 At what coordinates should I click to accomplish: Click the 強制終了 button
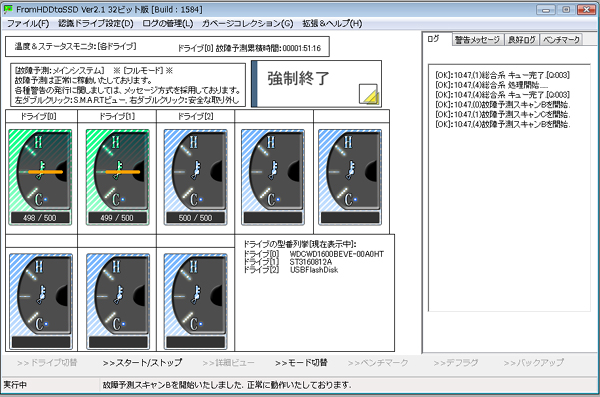click(x=317, y=83)
